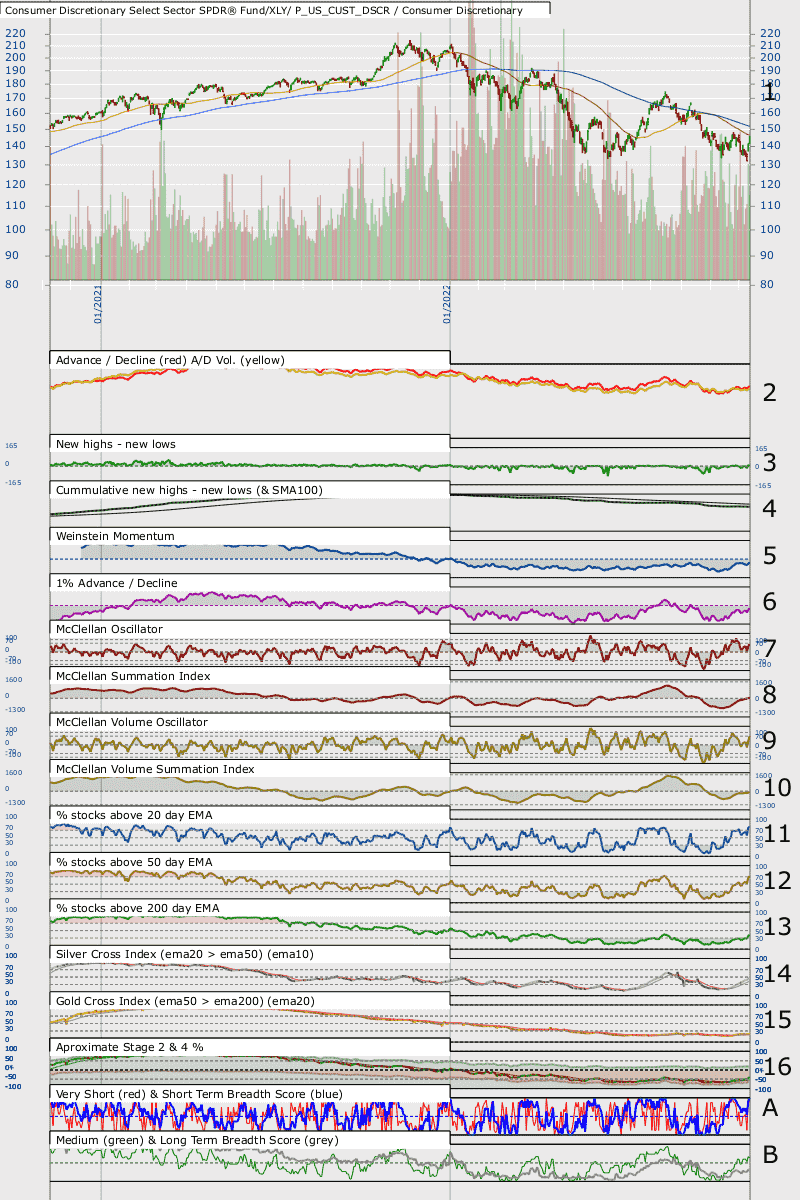Click the 150 label on the right price axis
Screen dimensions: 800x1200
click(770, 128)
